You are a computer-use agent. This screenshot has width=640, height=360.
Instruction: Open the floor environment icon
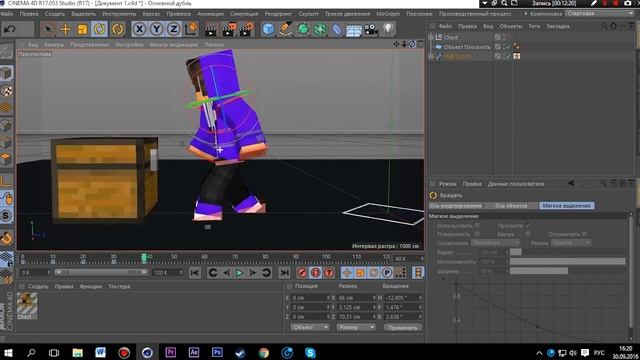(x=354, y=29)
